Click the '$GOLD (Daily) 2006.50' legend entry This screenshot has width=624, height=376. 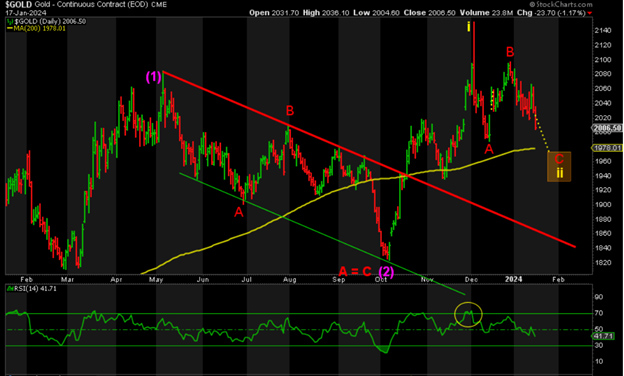tap(50, 21)
